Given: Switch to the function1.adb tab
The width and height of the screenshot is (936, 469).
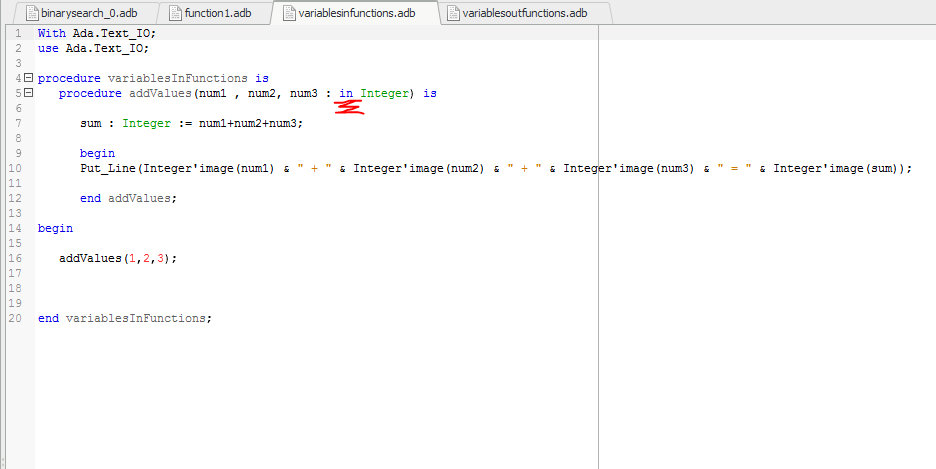Looking at the screenshot, I should coord(217,13).
